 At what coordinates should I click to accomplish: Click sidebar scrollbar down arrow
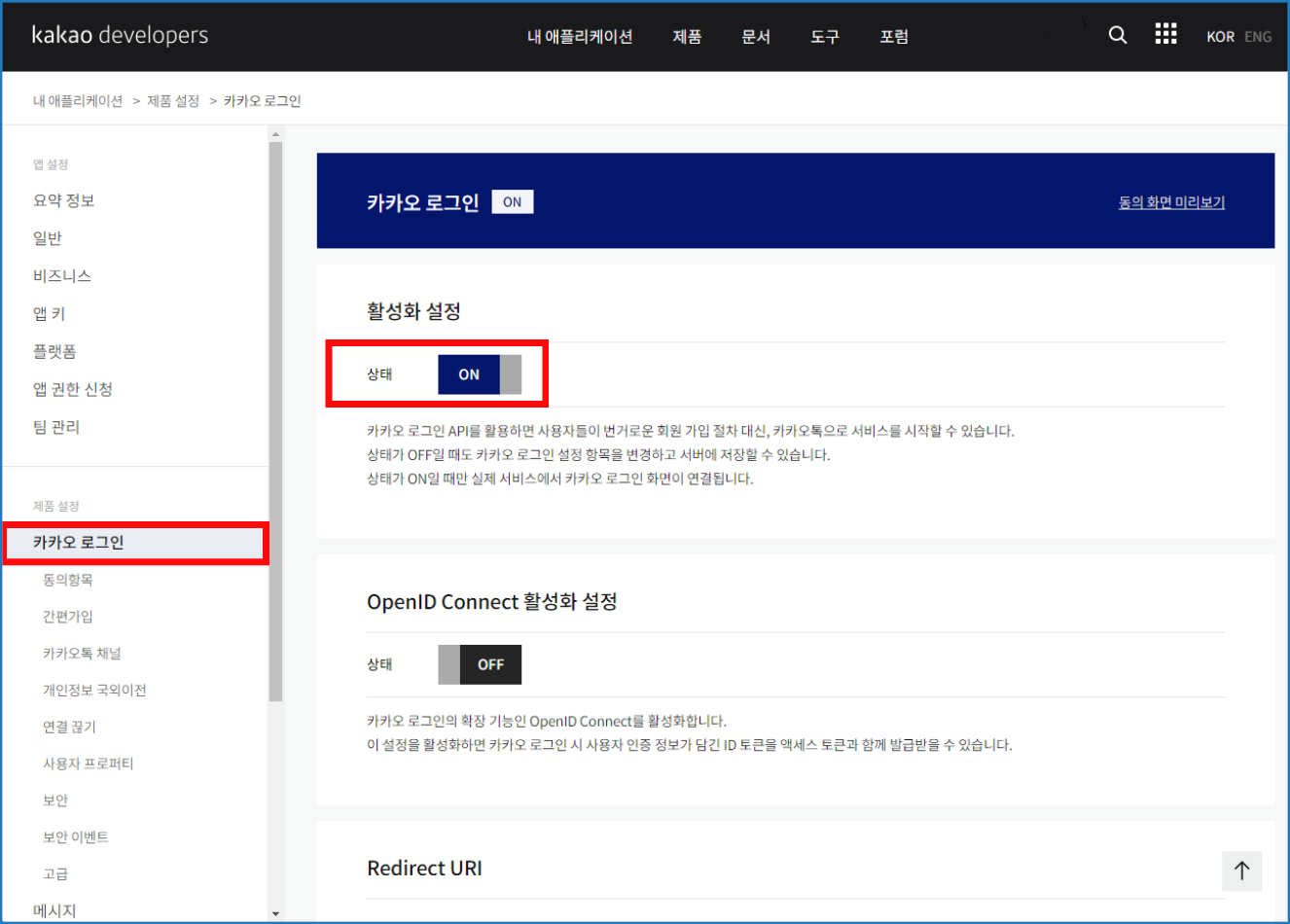pyautogui.click(x=275, y=913)
